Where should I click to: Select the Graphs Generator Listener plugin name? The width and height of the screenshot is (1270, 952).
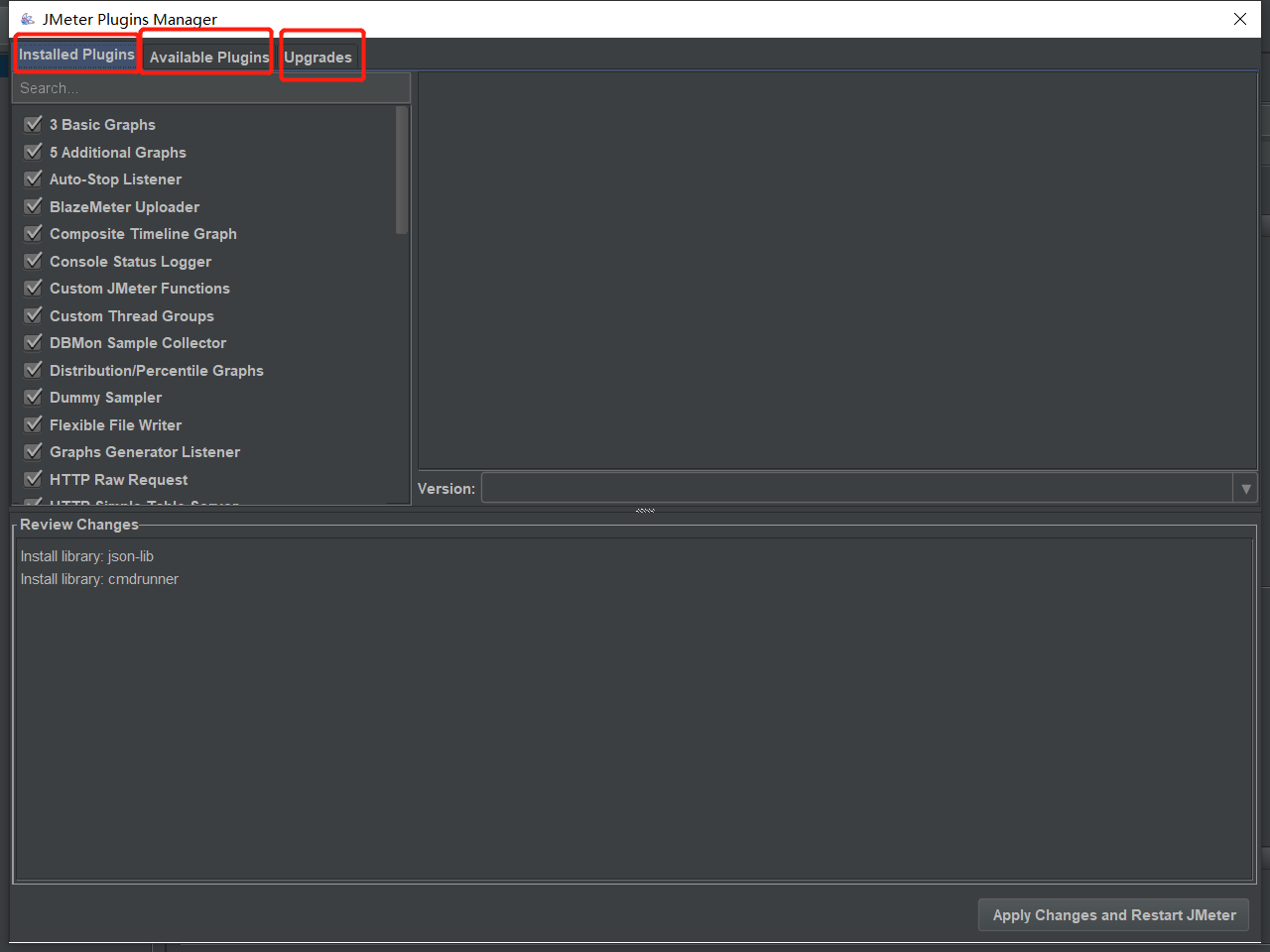(145, 452)
